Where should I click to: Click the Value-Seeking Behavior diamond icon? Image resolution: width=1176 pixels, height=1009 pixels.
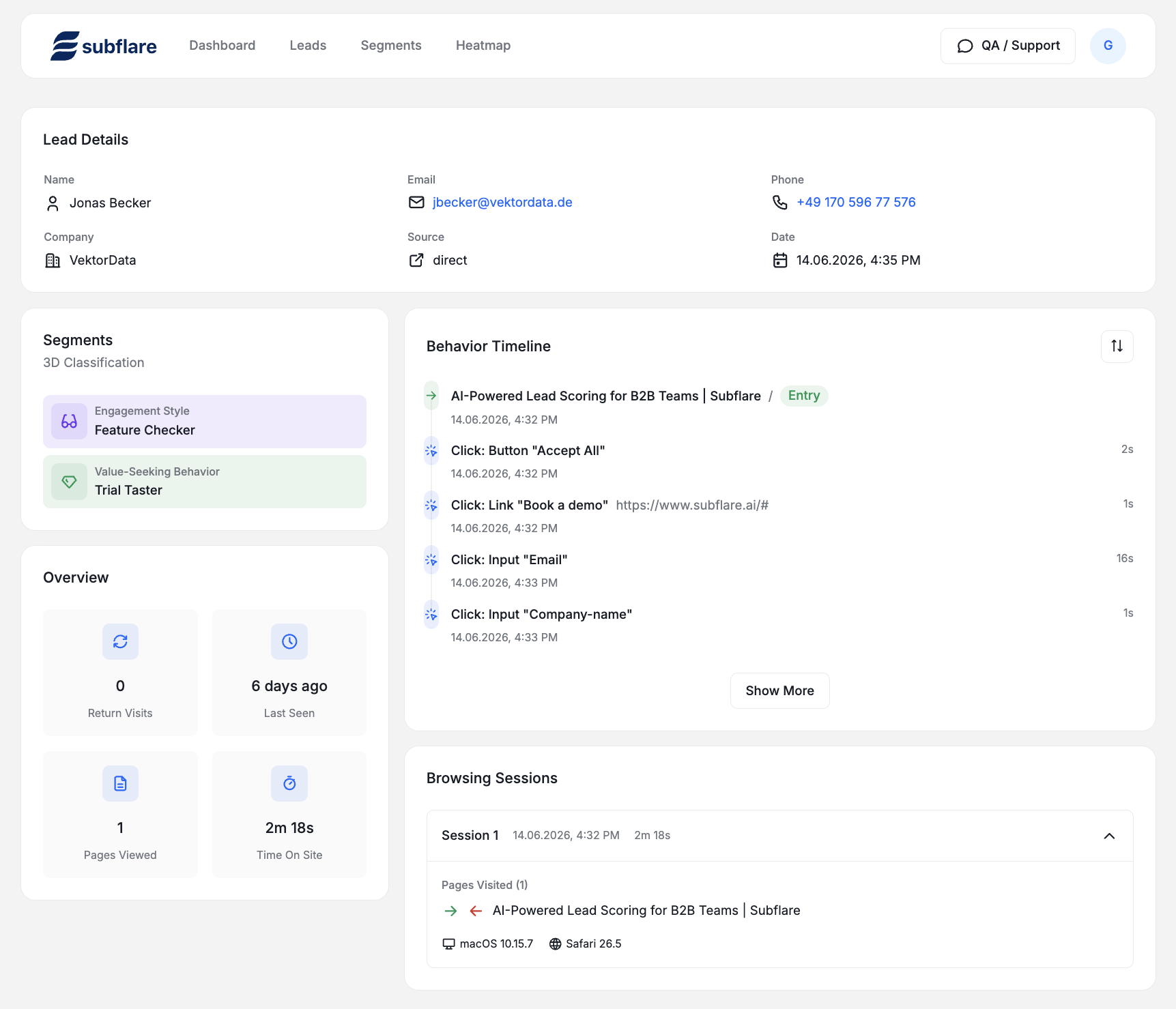[69, 482]
